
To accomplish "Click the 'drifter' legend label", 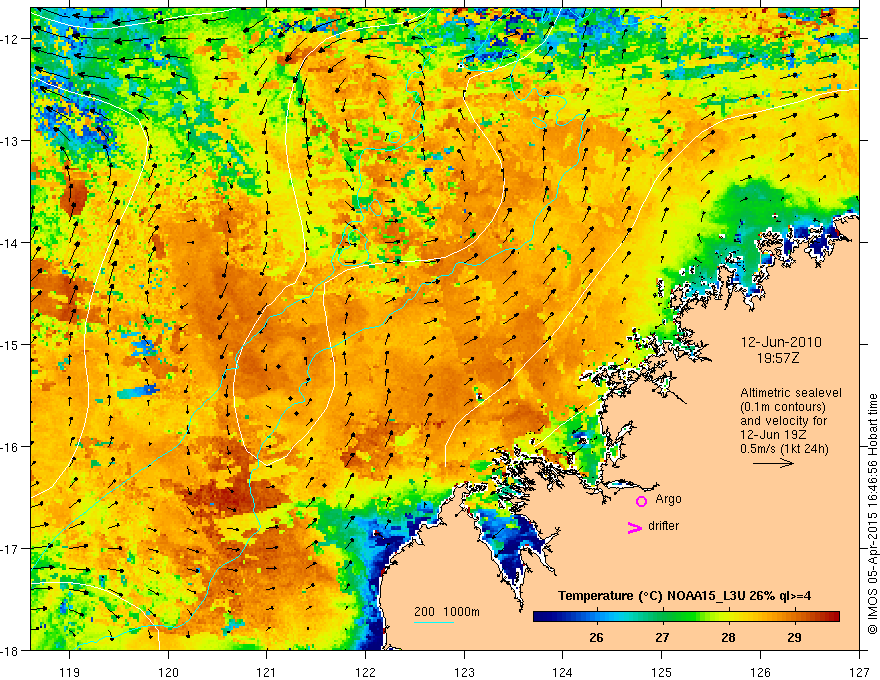I will click(663, 526).
